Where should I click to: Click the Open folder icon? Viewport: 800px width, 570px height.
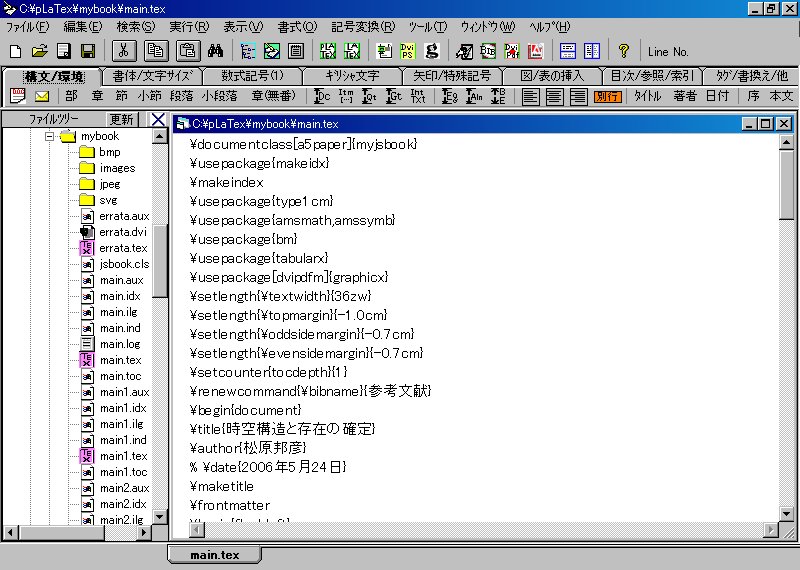point(39,51)
